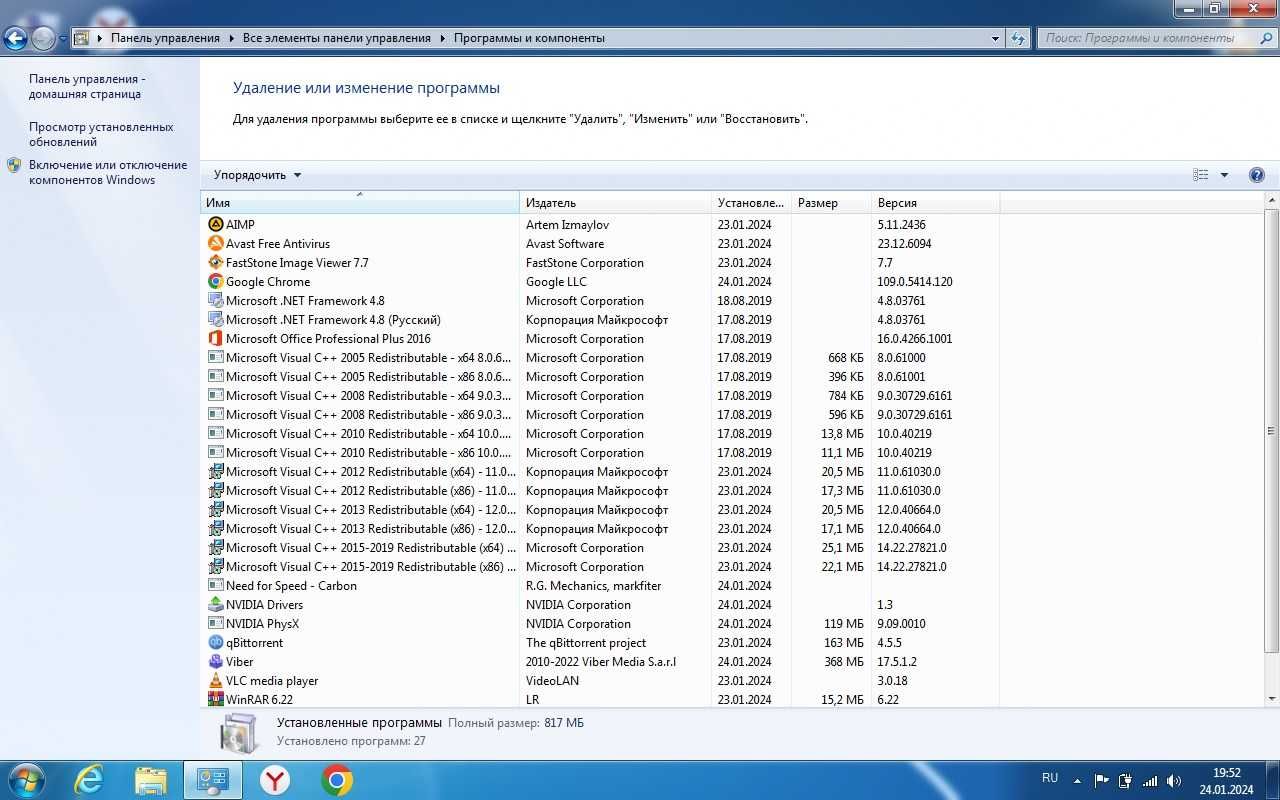Open Панель управления - домашняя страница link
The image size is (1280, 800).
click(x=87, y=87)
